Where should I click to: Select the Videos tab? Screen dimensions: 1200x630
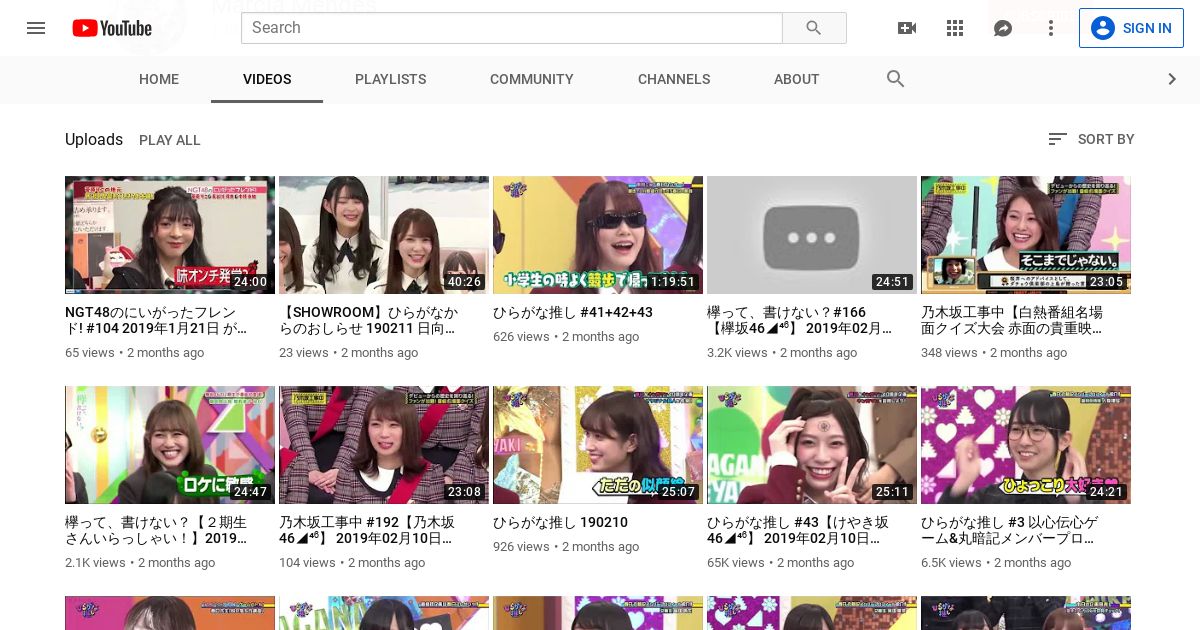(267, 79)
